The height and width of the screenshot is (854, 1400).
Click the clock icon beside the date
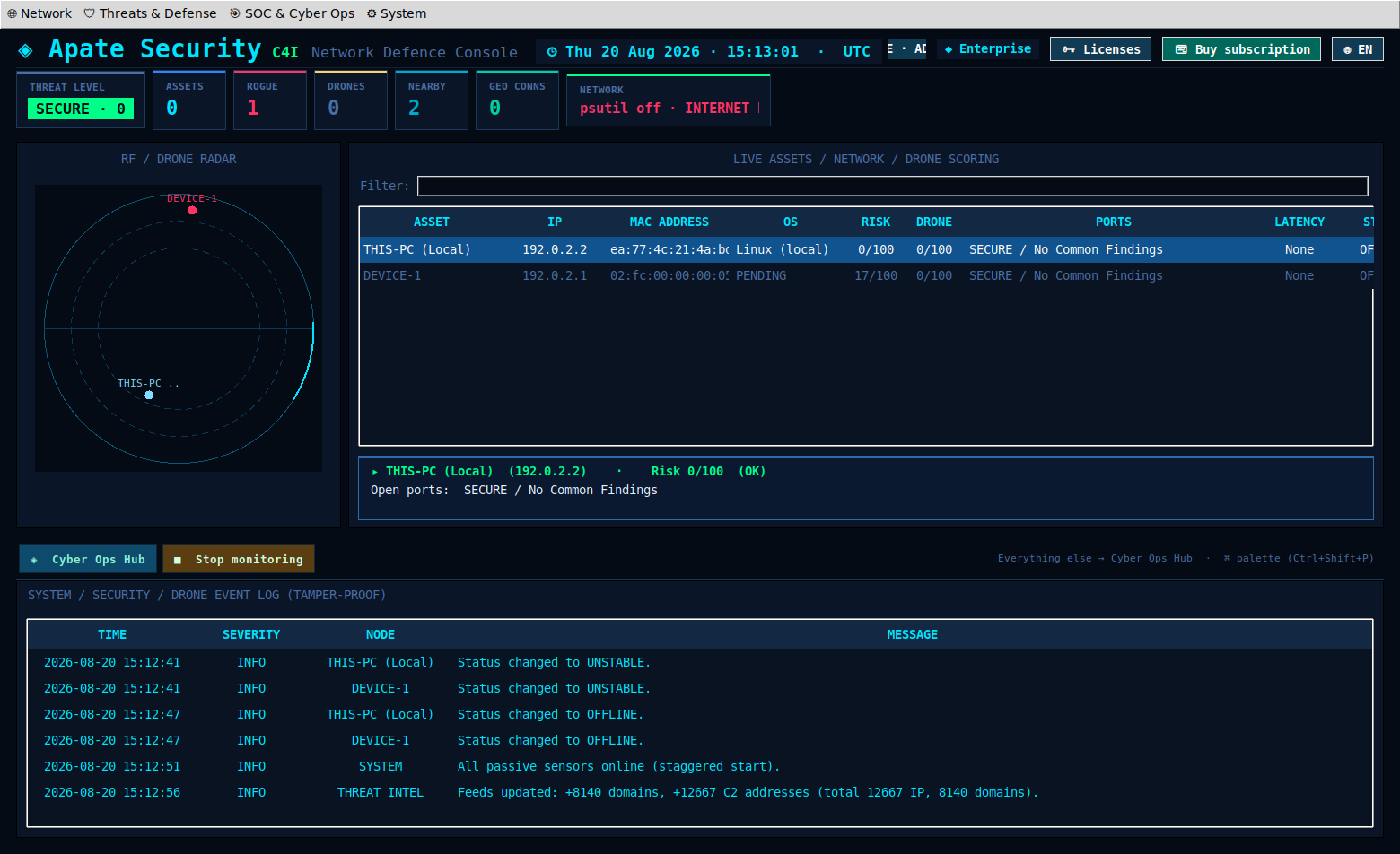coord(552,52)
